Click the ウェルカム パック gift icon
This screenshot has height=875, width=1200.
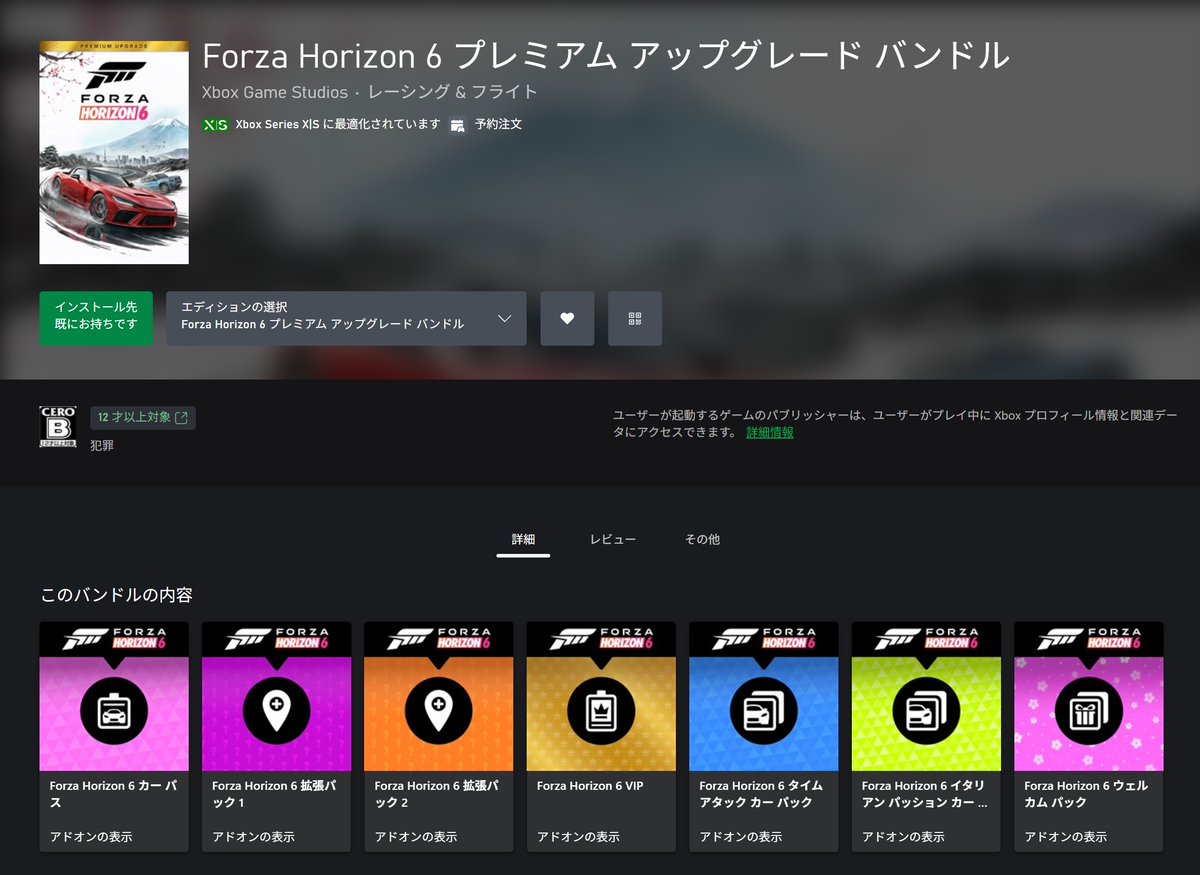1088,712
